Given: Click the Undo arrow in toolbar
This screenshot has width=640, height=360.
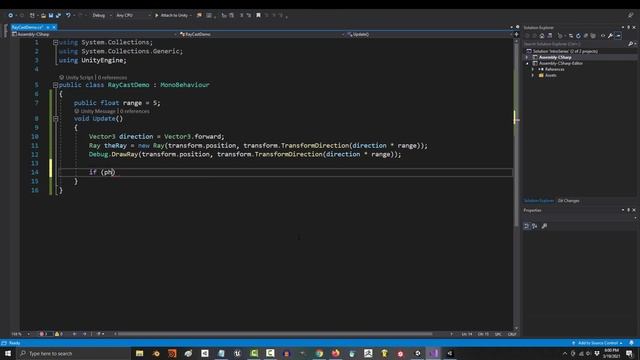Looking at the screenshot, I should pos(68,16).
